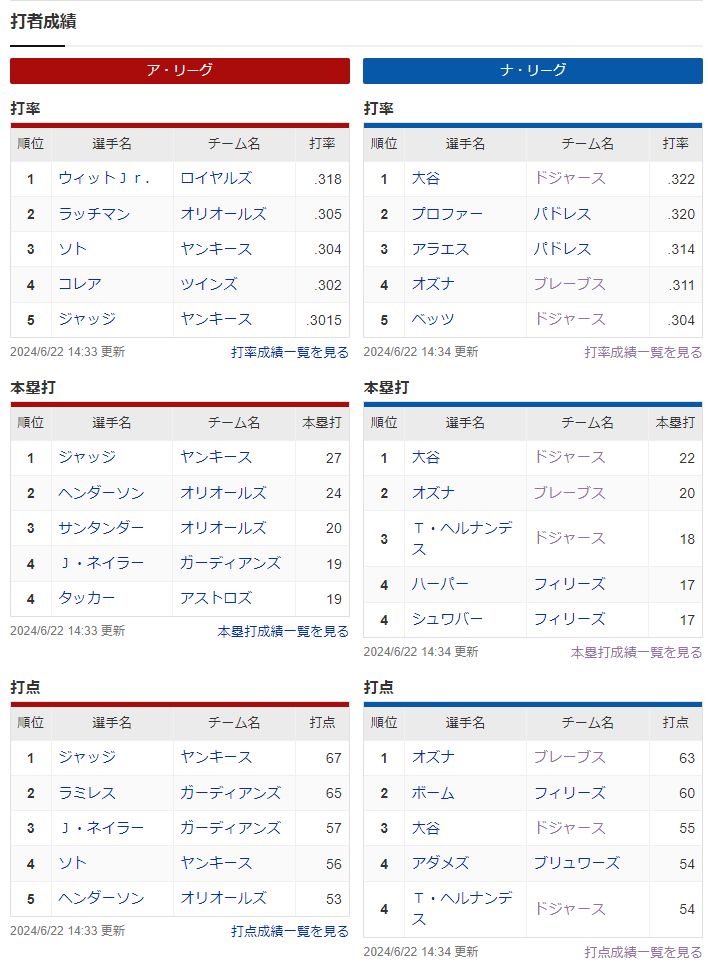Click ロイヤルズ team name link
Image resolution: width=708 pixels, height=978 pixels.
click(x=216, y=178)
